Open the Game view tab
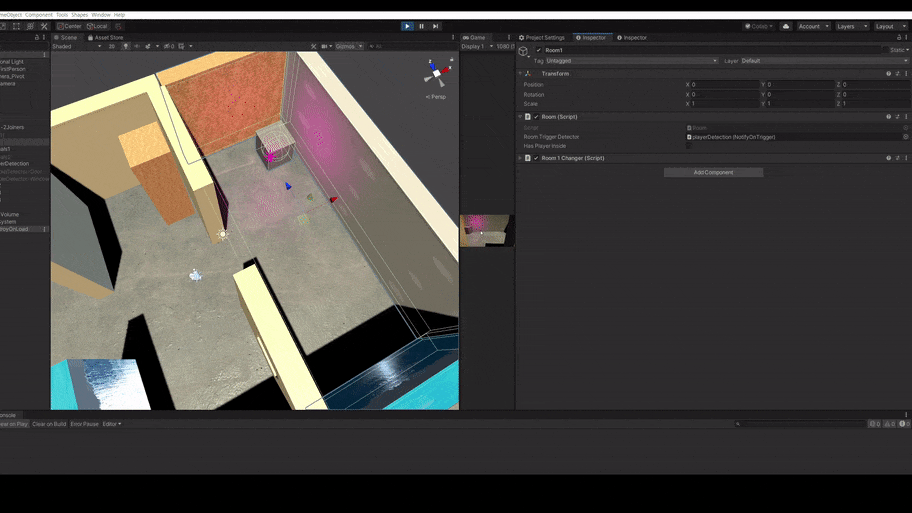 pyautogui.click(x=474, y=37)
